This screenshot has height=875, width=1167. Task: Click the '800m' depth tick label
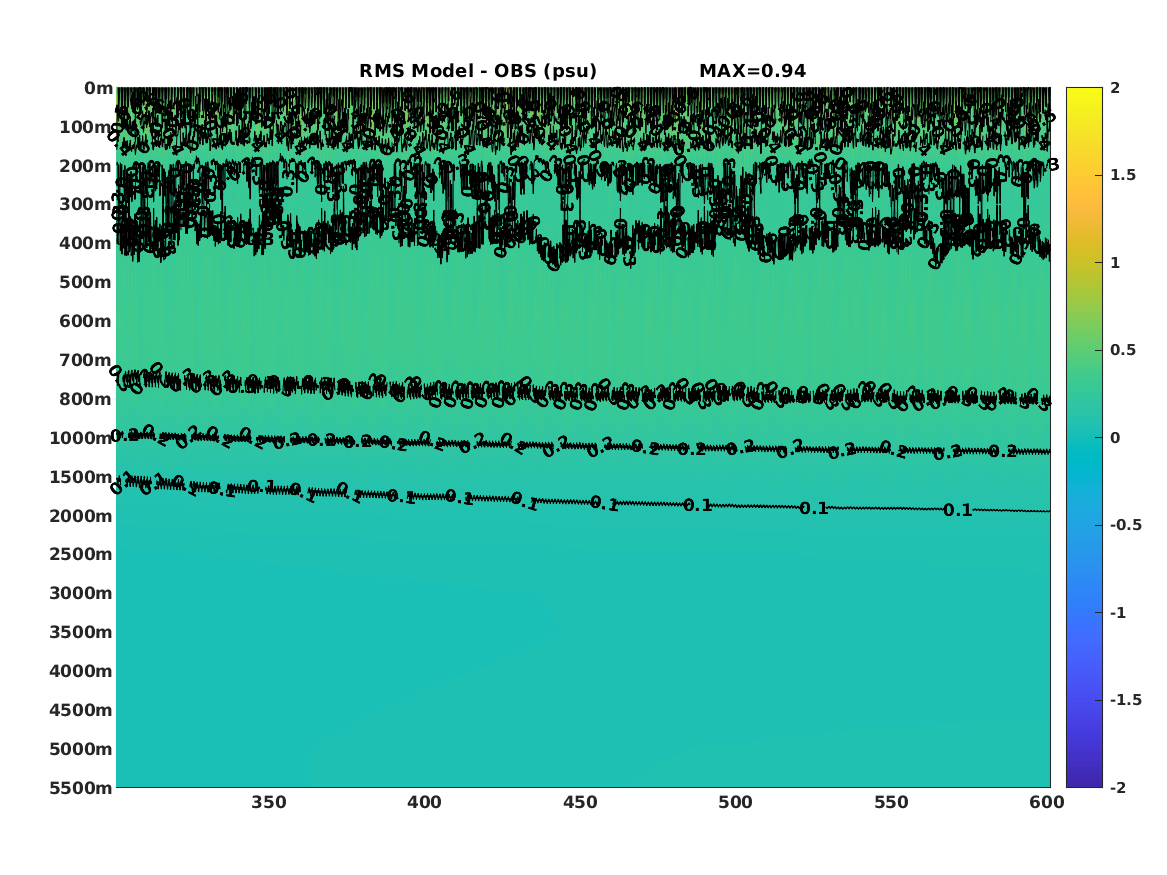tap(86, 400)
